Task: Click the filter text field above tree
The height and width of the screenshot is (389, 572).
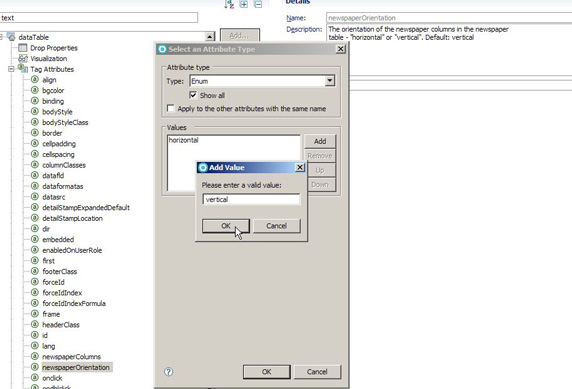Action: tap(98, 18)
